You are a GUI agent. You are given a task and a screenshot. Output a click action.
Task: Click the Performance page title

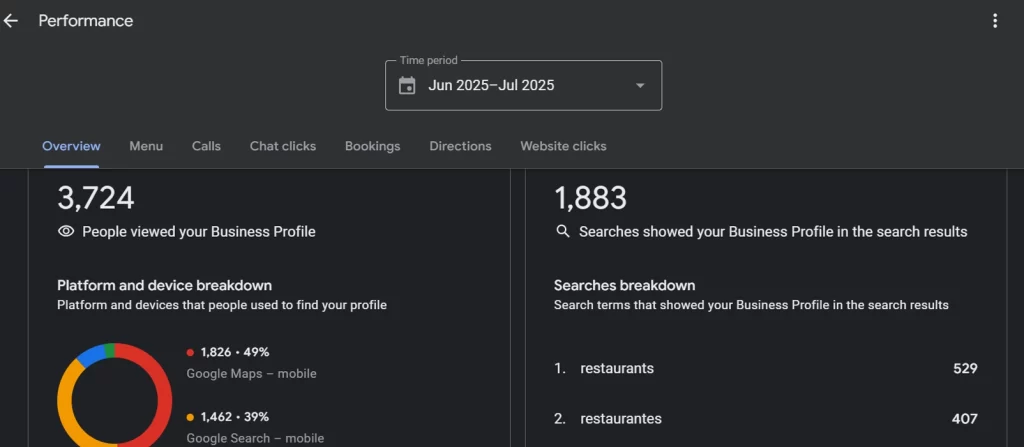[86, 21]
